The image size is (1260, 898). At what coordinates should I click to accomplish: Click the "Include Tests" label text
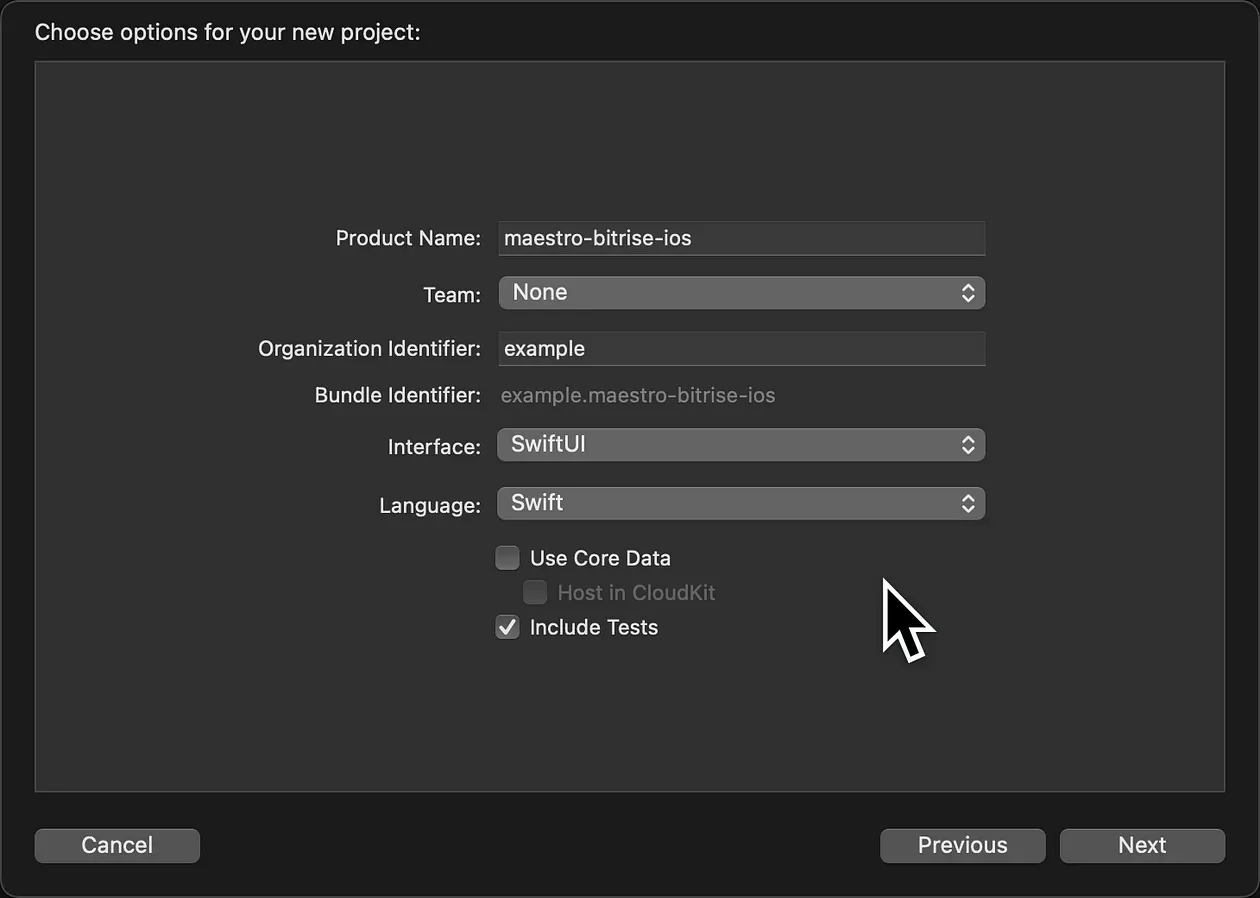pyautogui.click(x=594, y=628)
